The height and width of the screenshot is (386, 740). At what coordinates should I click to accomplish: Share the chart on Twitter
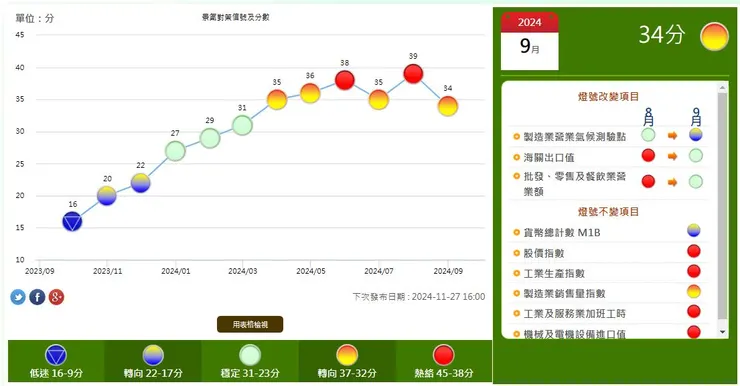click(x=18, y=297)
